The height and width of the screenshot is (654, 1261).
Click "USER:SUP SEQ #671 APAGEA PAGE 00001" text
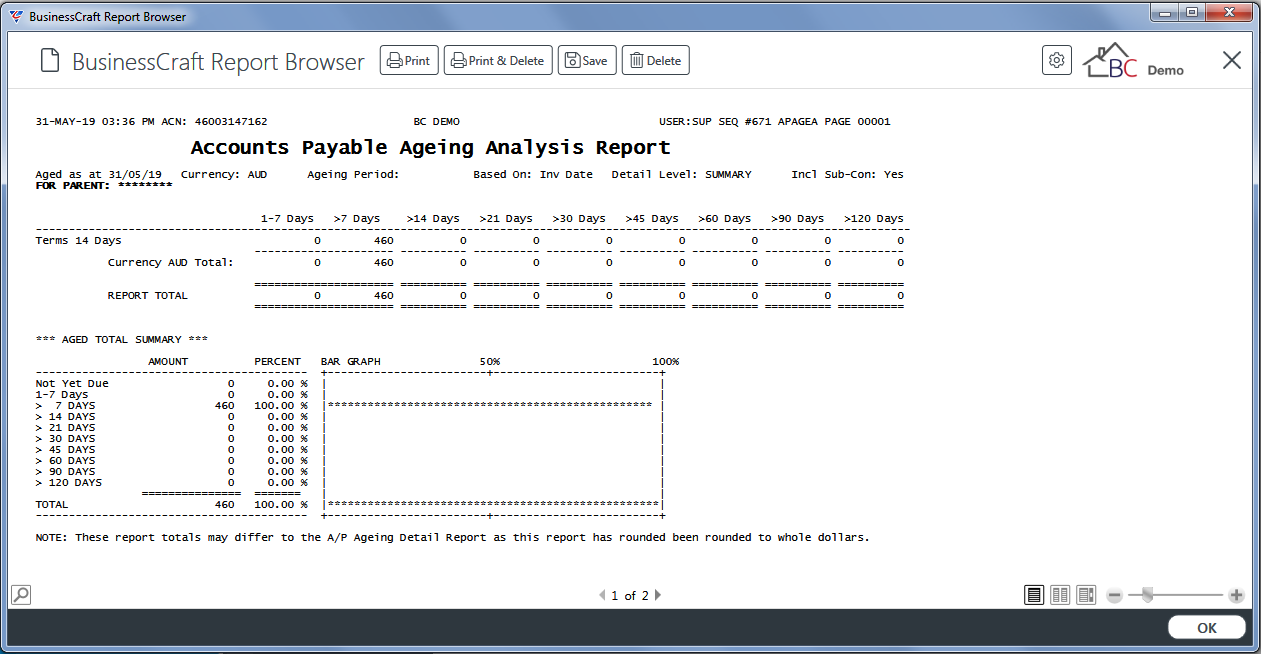click(775, 122)
